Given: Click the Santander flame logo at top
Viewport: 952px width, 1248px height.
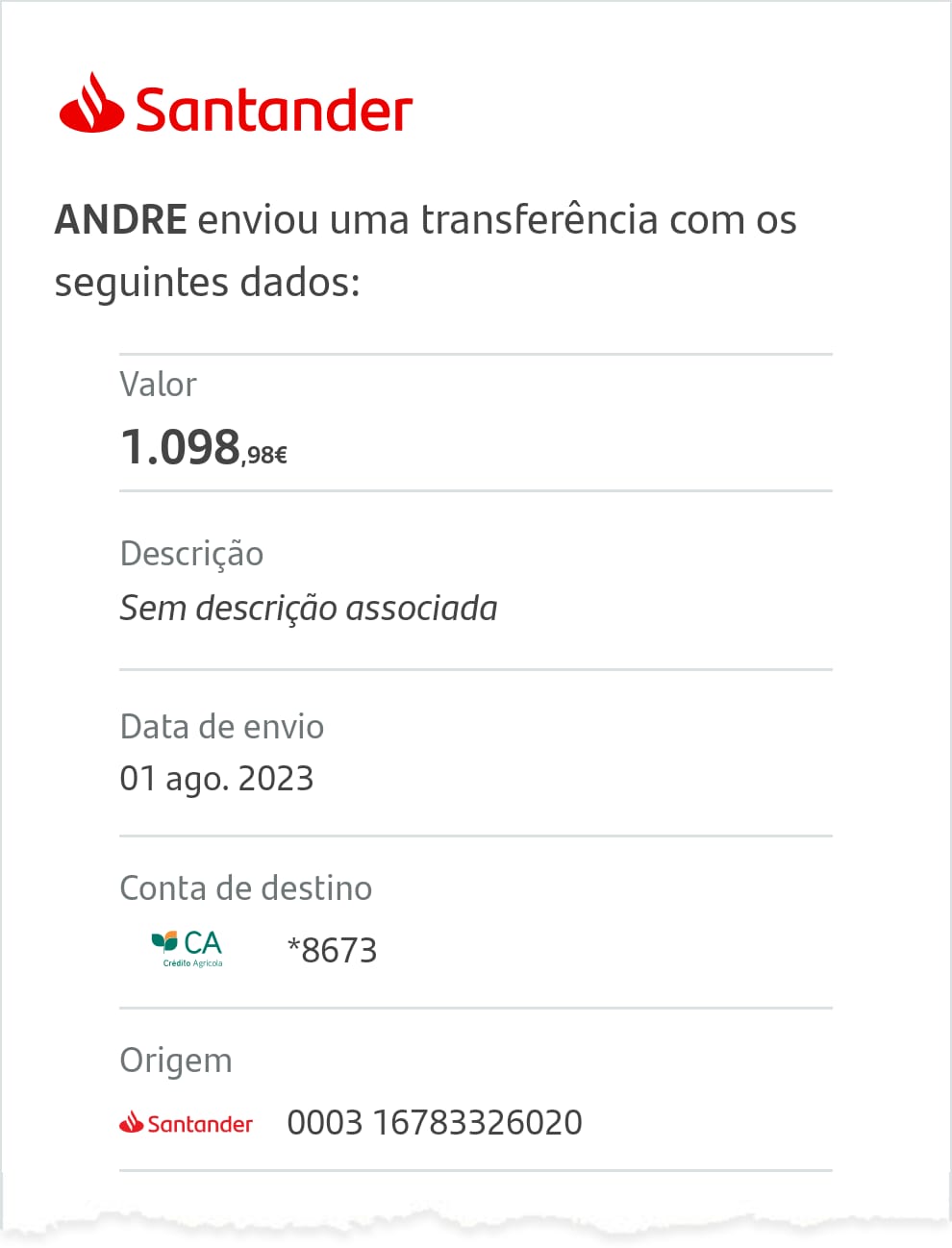Looking at the screenshot, I should (x=91, y=102).
